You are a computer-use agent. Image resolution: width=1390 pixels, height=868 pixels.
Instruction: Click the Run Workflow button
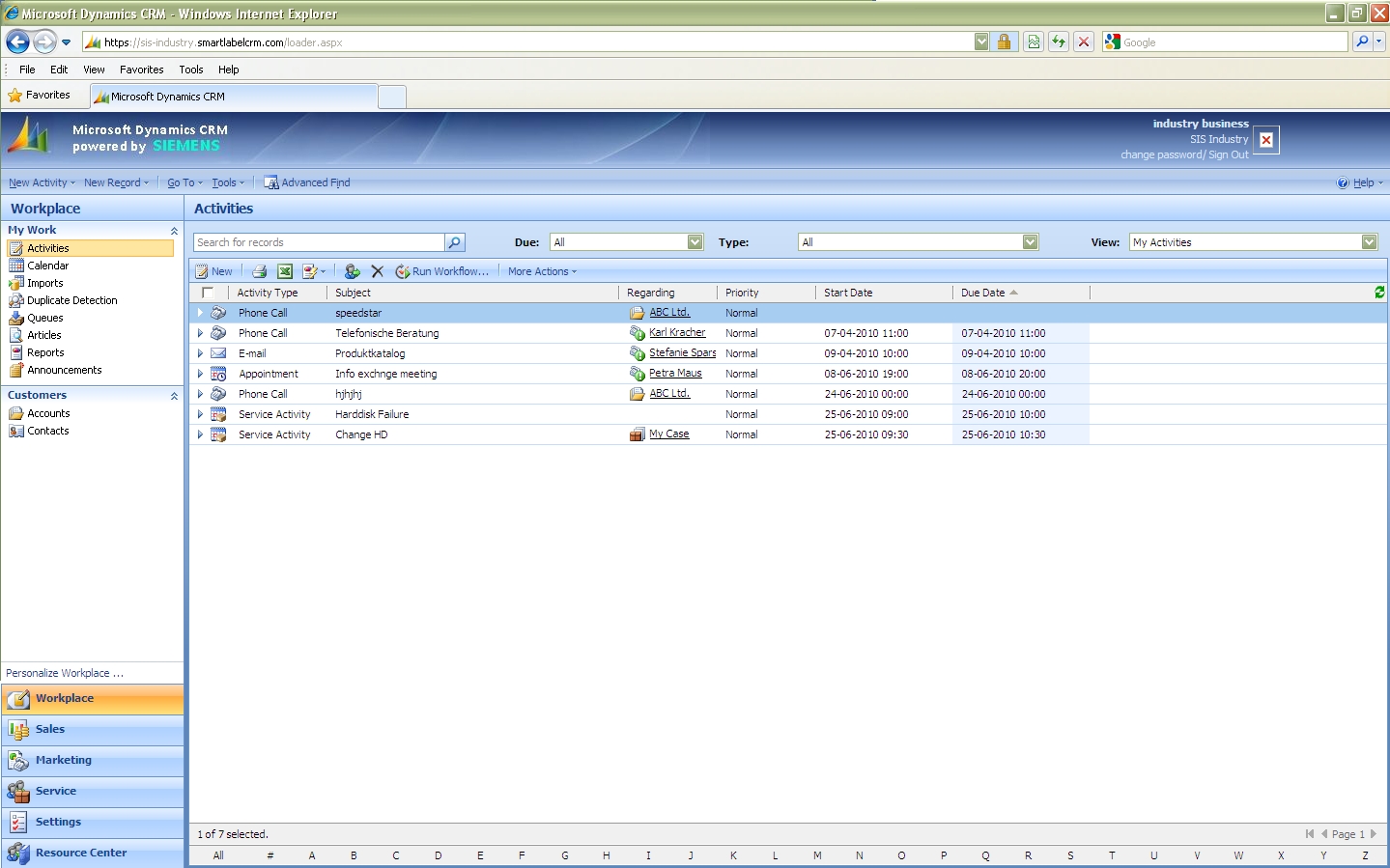pyautogui.click(x=442, y=271)
